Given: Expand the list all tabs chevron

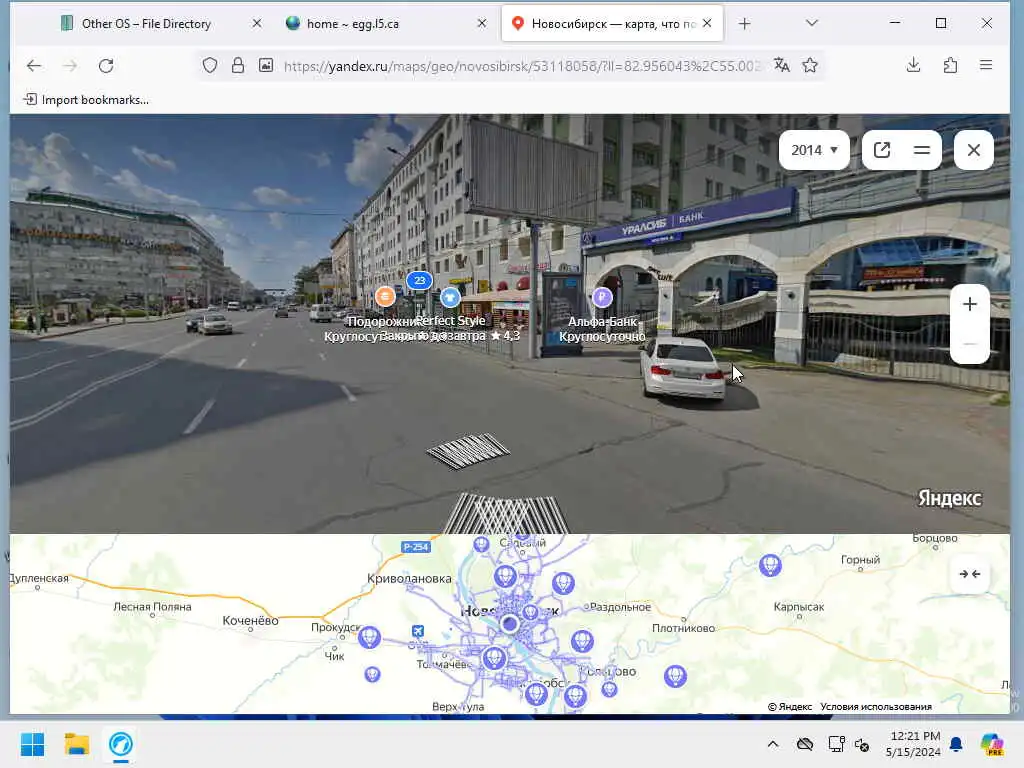Looking at the screenshot, I should [x=812, y=24].
